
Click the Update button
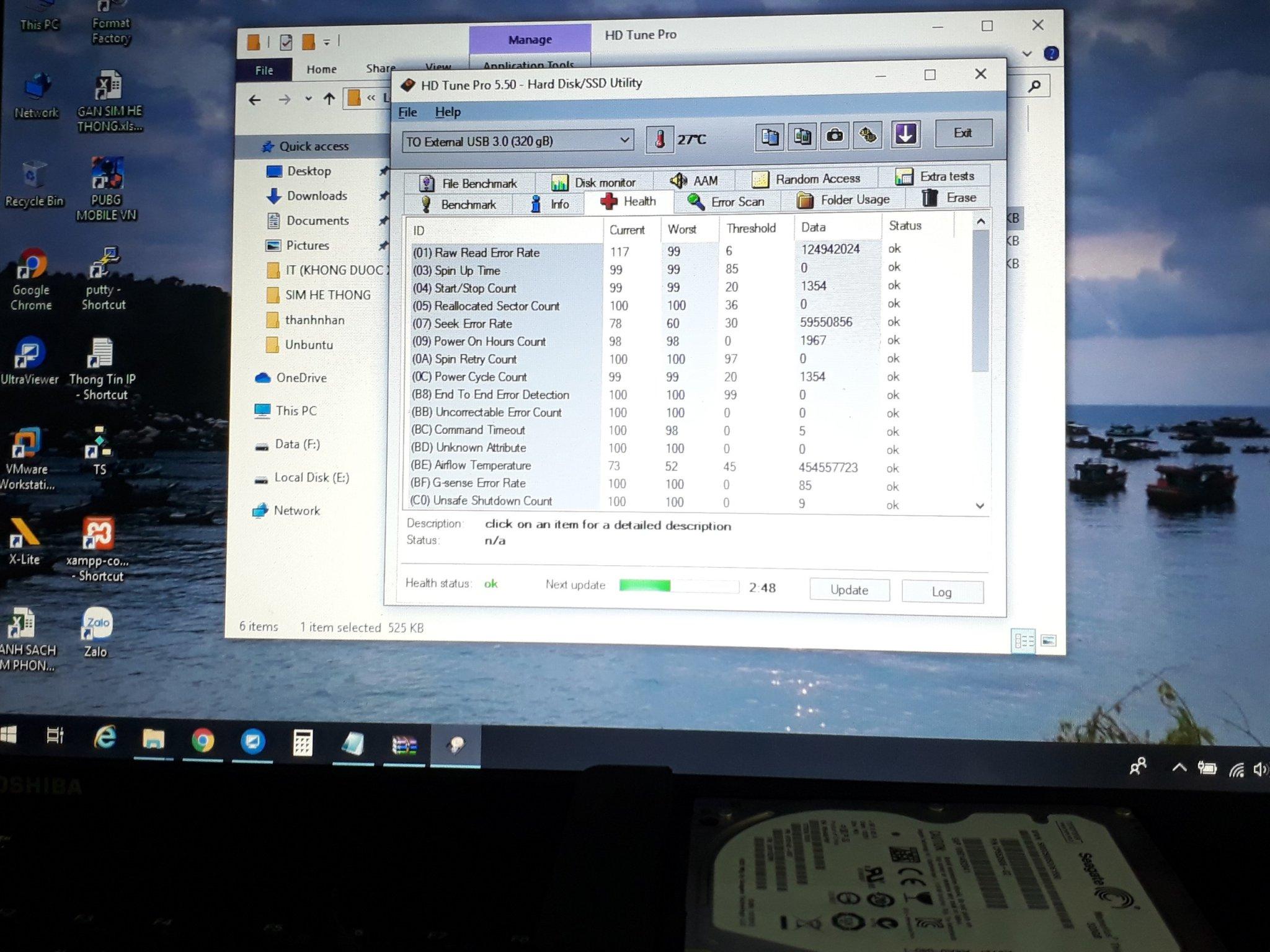(x=850, y=590)
